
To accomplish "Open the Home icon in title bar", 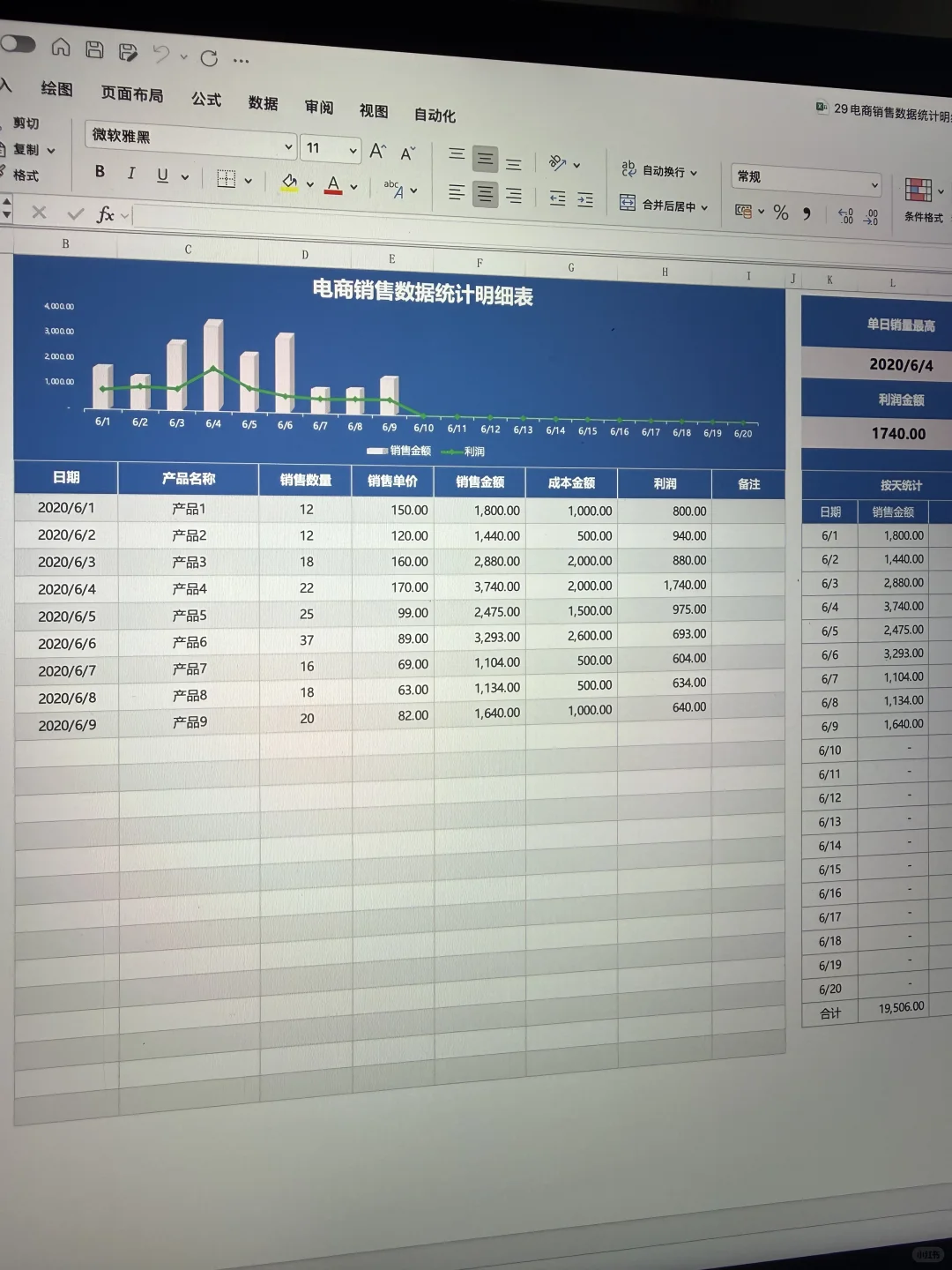I will point(61,47).
